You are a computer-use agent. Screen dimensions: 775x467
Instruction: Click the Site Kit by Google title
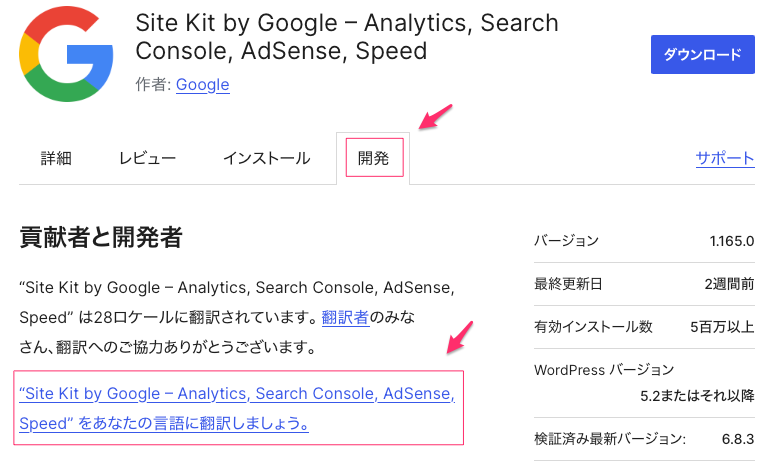pos(347,37)
